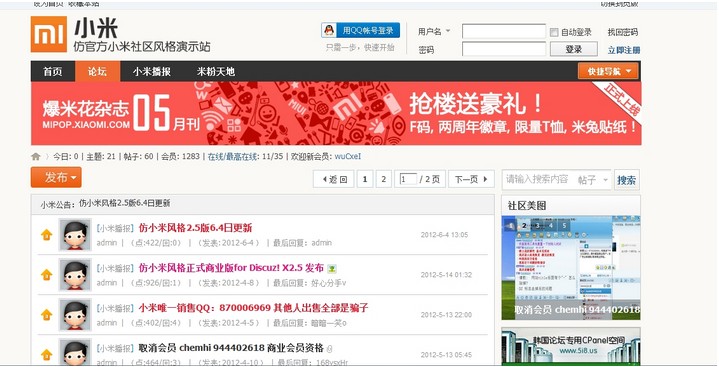Click the 在线/最高在线 stats link
The width and height of the screenshot is (719, 367).
(233, 156)
